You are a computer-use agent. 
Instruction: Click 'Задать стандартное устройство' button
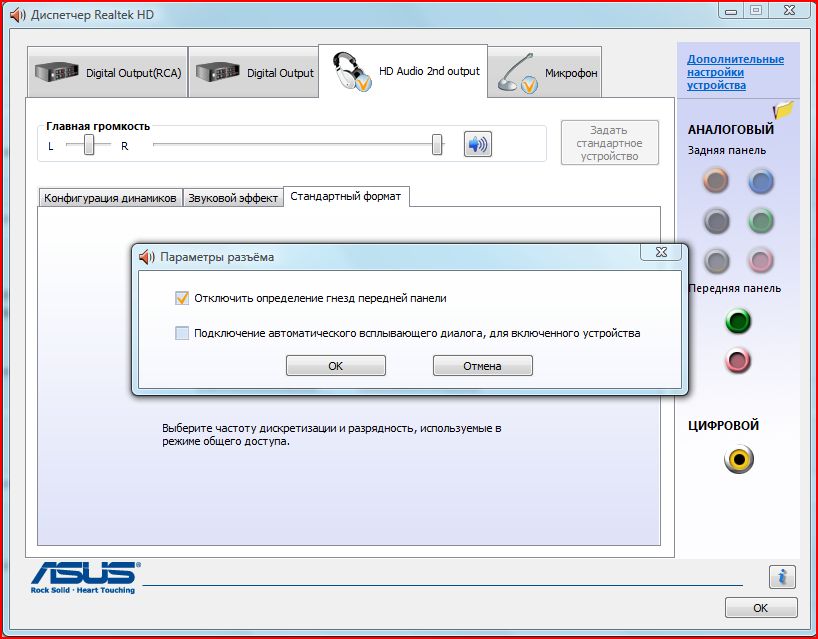coord(609,143)
